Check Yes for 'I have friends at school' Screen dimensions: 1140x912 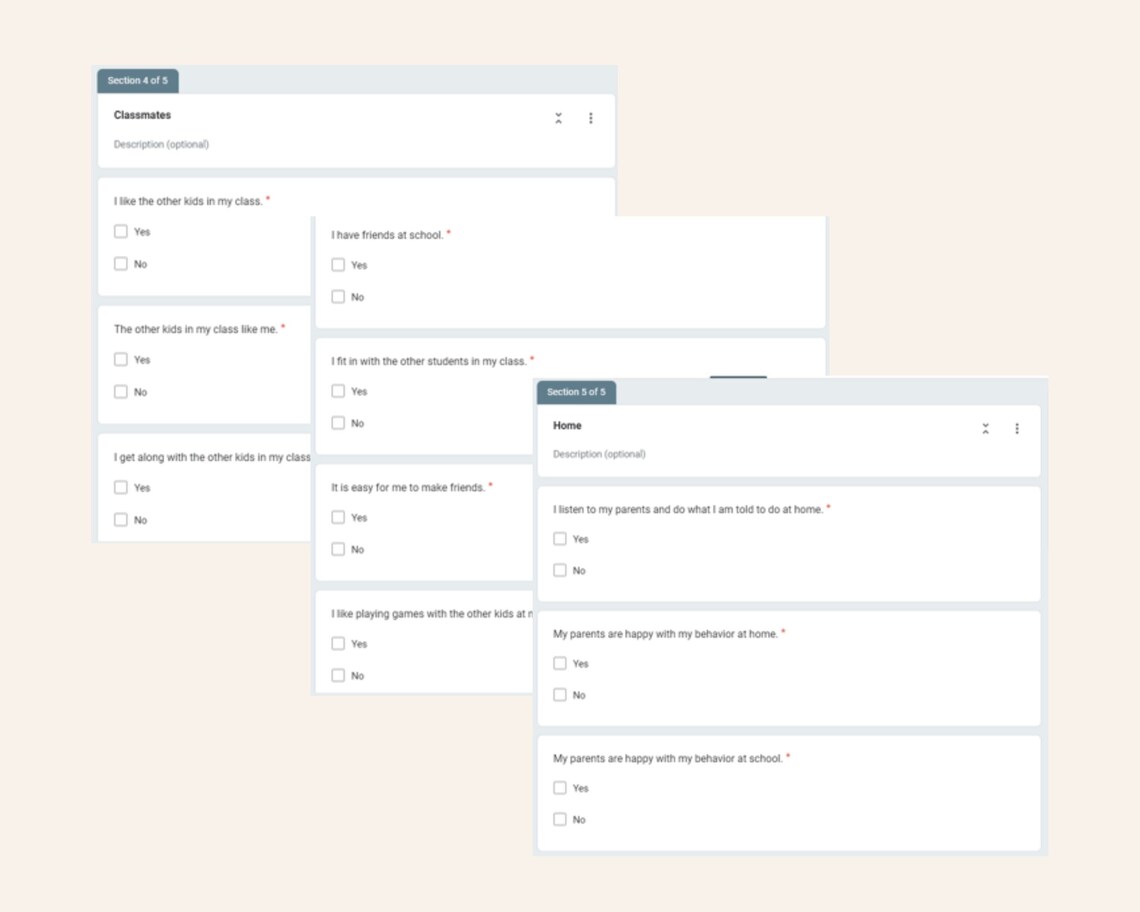pyautogui.click(x=338, y=265)
